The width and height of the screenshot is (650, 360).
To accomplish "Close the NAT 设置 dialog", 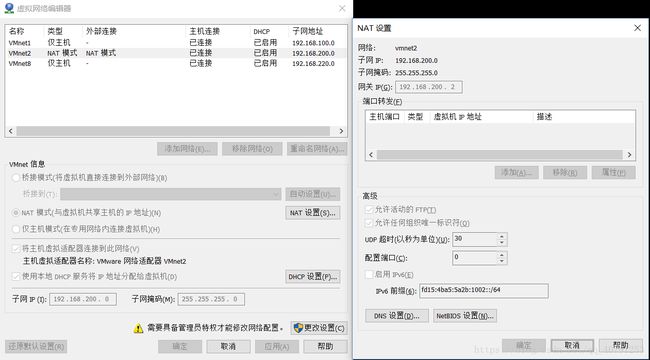I will tap(638, 28).
